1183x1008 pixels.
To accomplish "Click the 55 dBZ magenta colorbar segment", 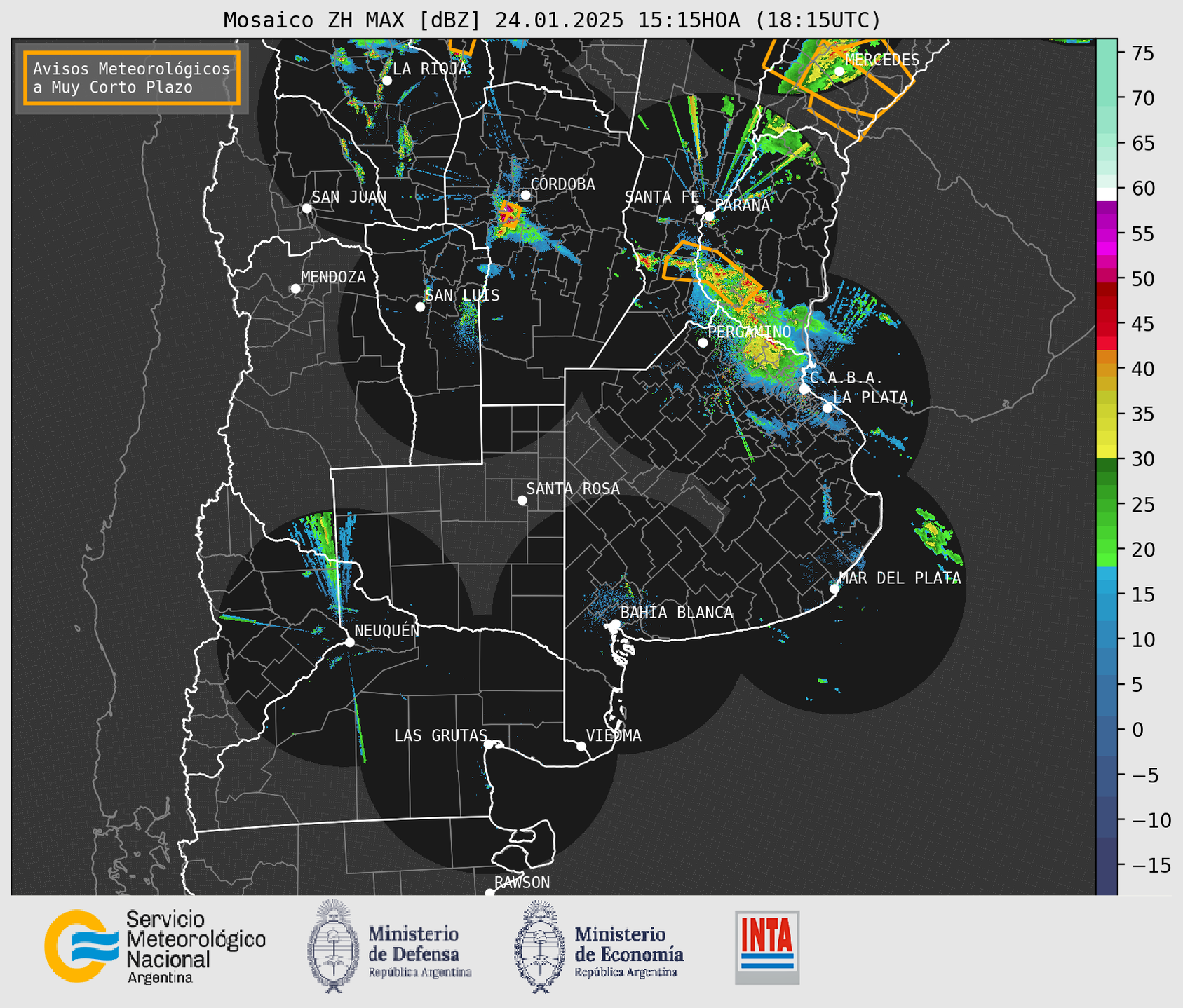I will [x=1107, y=234].
